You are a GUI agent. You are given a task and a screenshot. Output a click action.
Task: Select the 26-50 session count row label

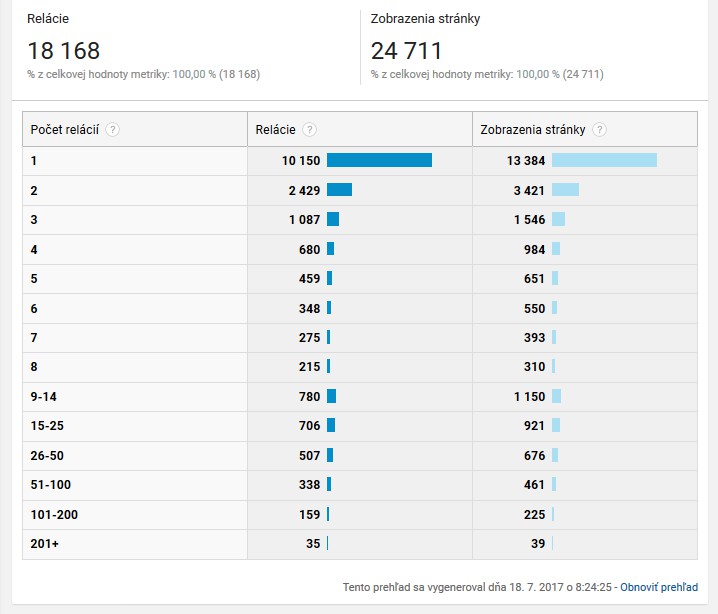(47, 456)
